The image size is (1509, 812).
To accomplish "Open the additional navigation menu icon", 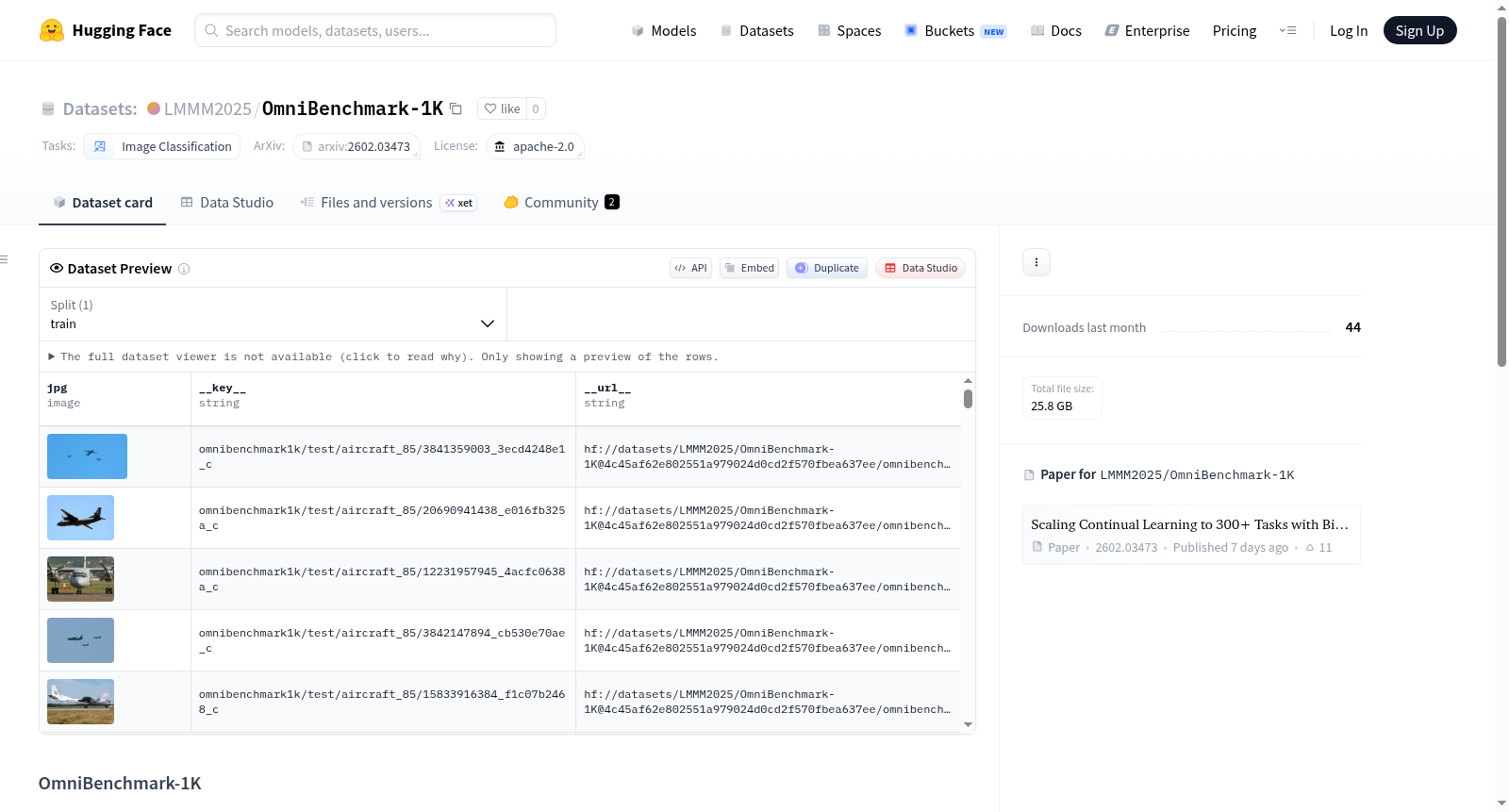I will [1287, 30].
